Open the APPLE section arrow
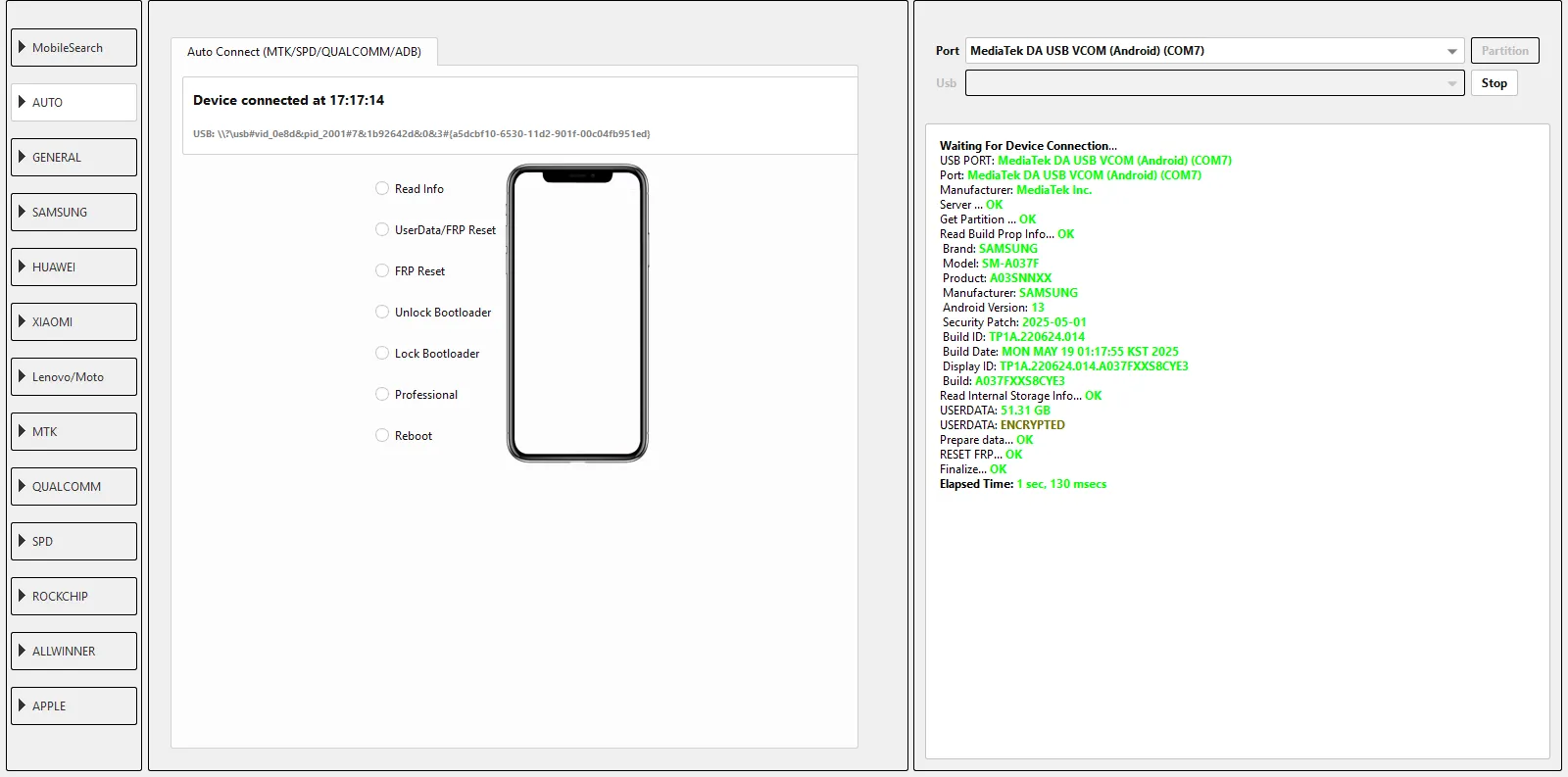 pos(22,705)
